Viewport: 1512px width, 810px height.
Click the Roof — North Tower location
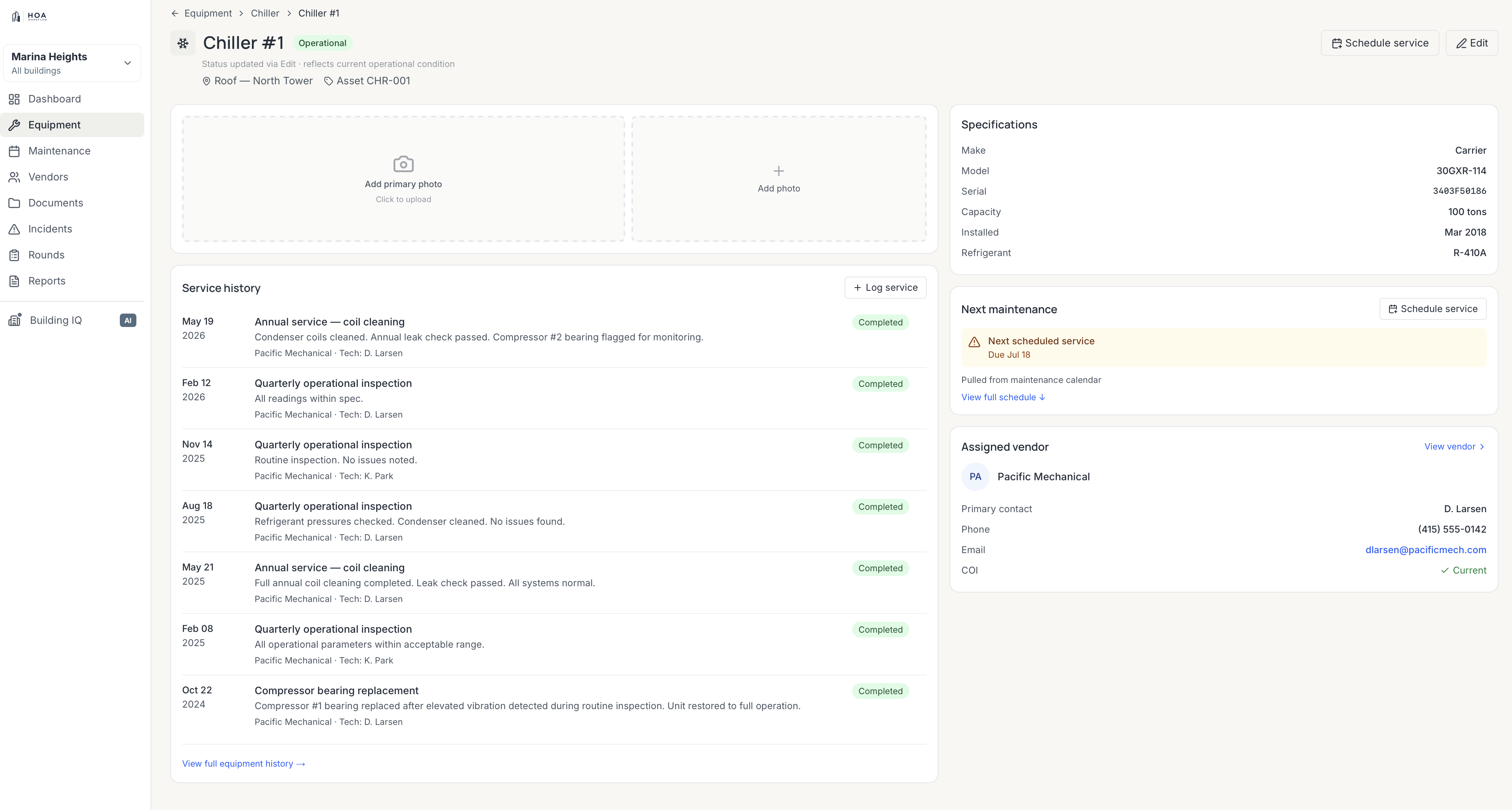264,81
